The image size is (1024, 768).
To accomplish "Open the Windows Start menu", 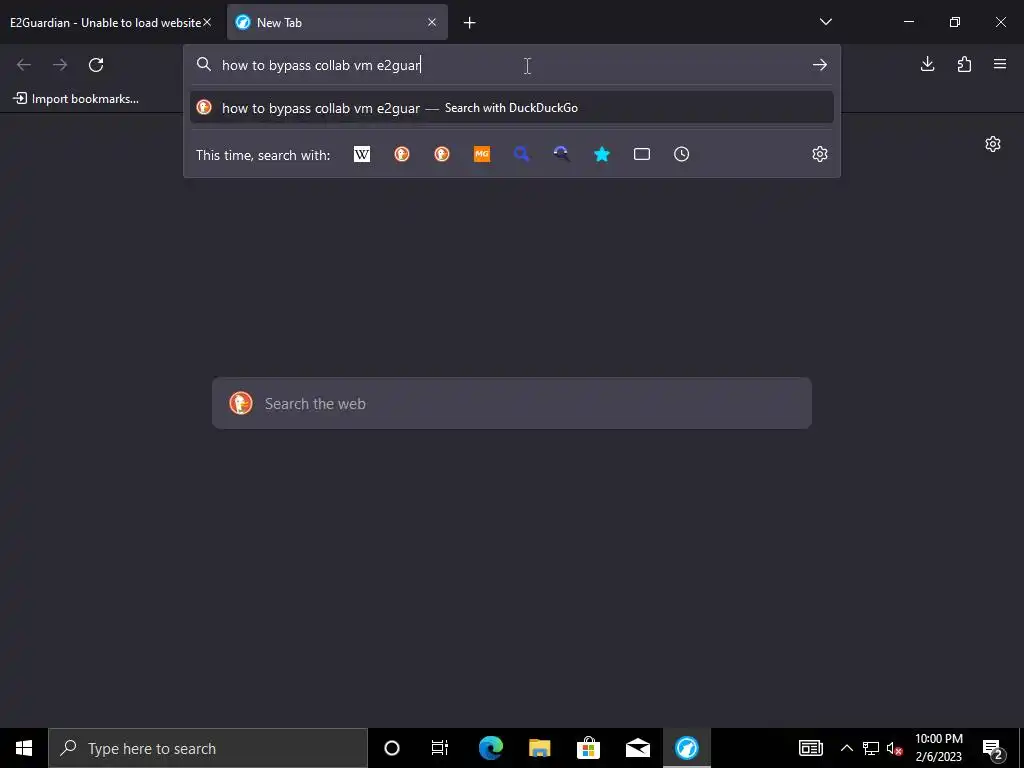I will [24, 748].
